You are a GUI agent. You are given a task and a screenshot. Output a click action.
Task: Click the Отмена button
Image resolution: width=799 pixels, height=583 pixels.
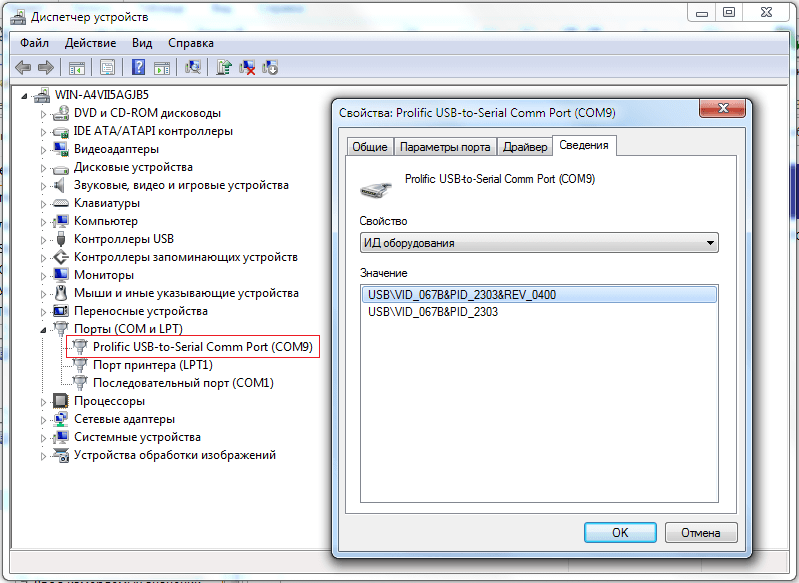701,533
